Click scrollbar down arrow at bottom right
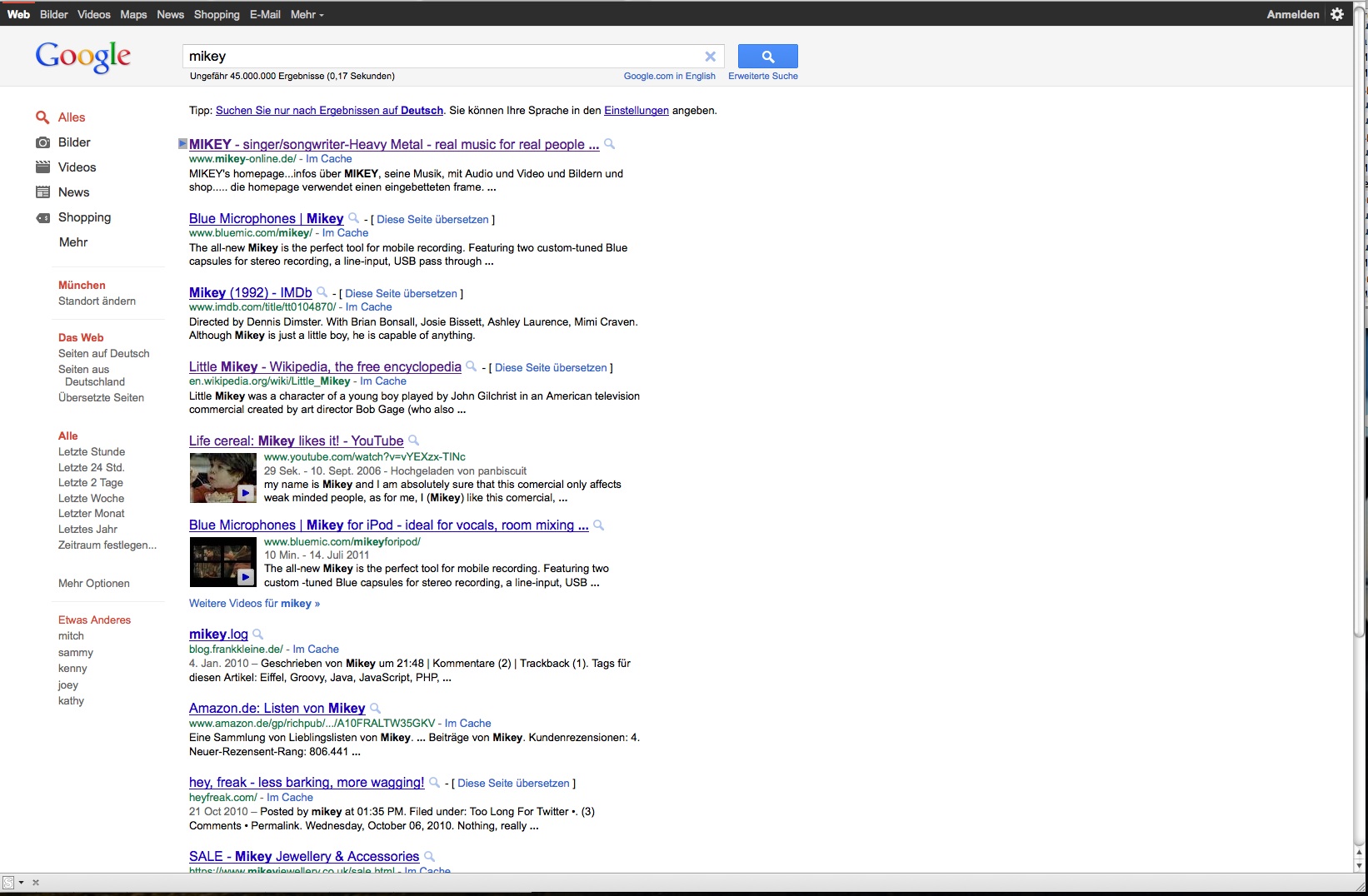This screenshot has width=1368, height=896. [1361, 866]
